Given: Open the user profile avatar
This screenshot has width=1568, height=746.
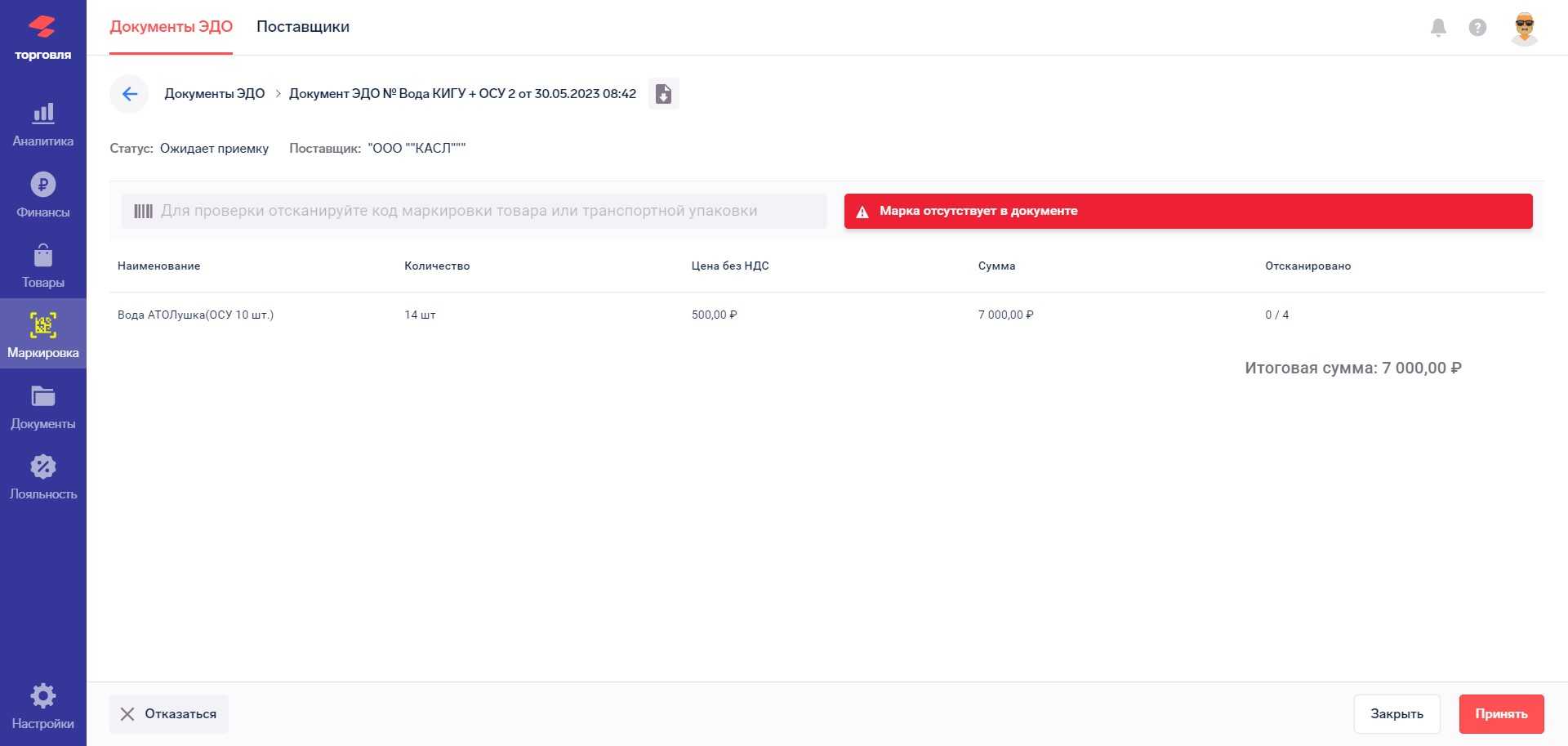Looking at the screenshot, I should (1524, 28).
